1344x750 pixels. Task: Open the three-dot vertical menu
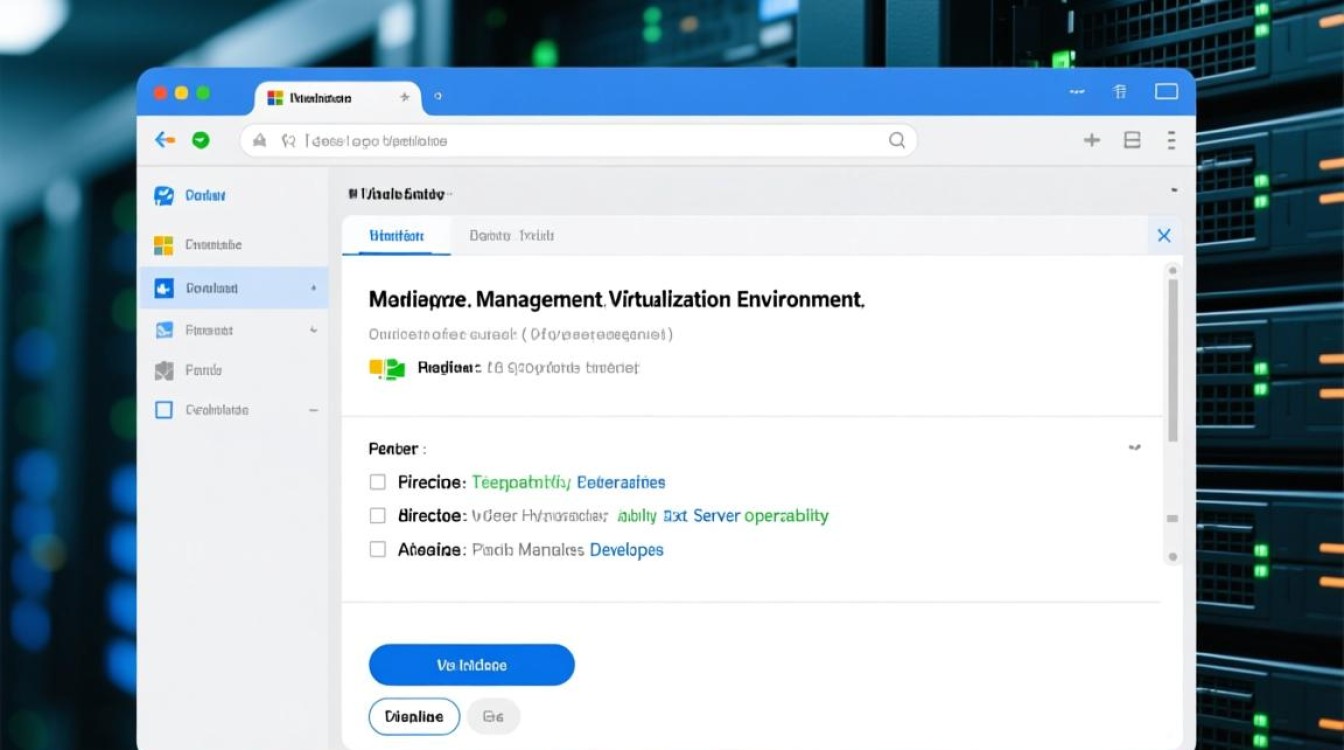coord(1171,141)
